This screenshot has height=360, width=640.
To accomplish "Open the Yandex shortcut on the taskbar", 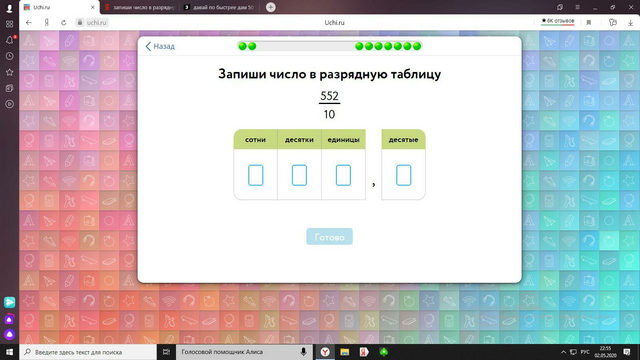I will pyautogui.click(x=364, y=352).
